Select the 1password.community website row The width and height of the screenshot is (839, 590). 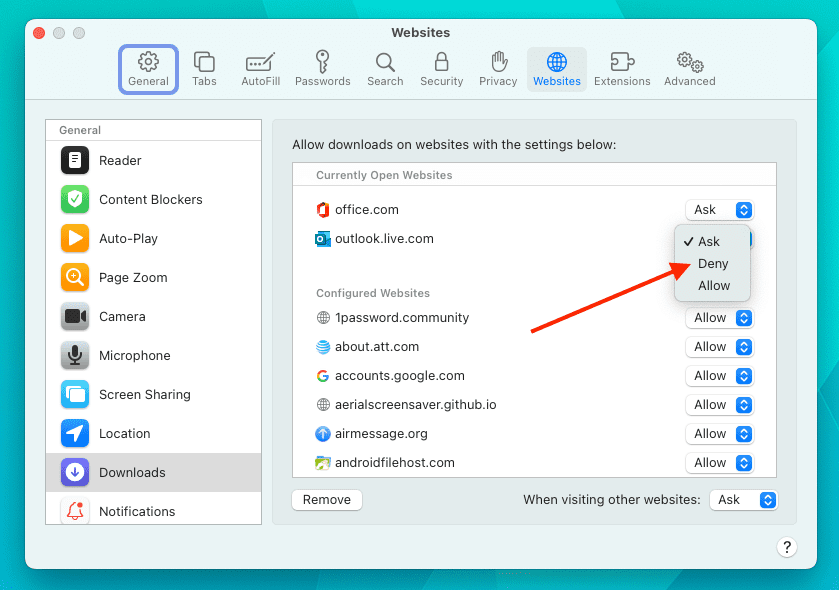pyautogui.click(x=534, y=318)
